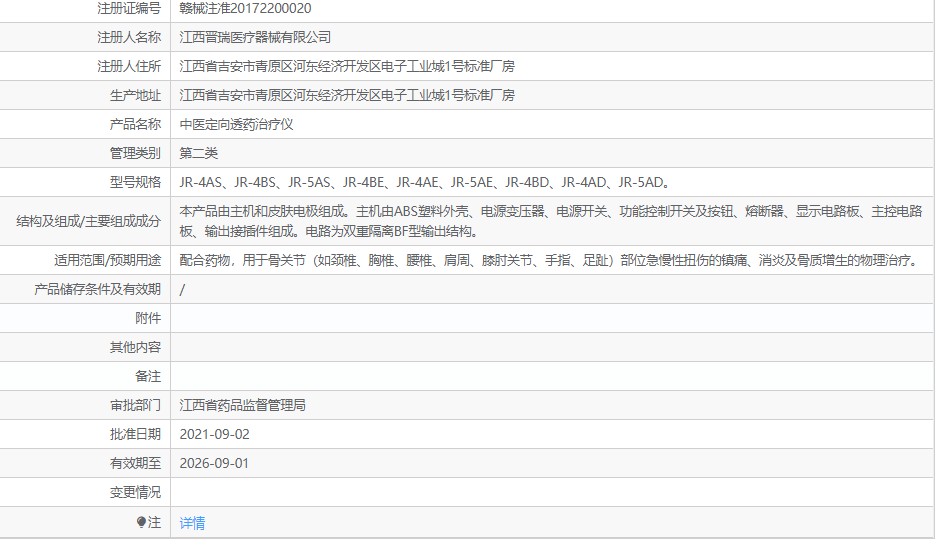Click the 注册人住所 label
Image resolution: width=939 pixels, height=547 pixels.
click(x=129, y=66)
